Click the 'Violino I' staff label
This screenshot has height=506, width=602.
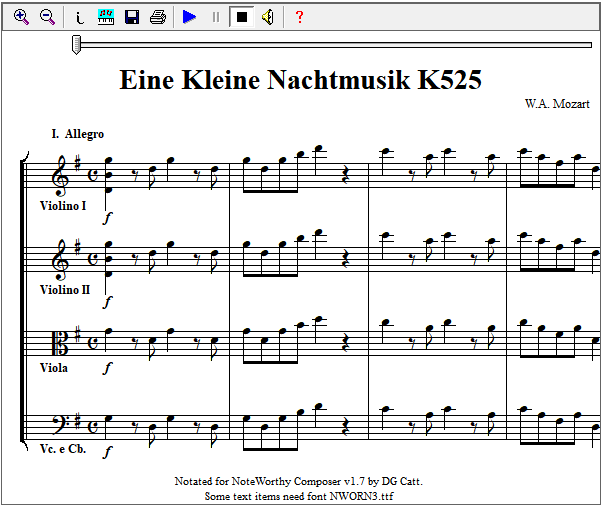tap(63, 206)
